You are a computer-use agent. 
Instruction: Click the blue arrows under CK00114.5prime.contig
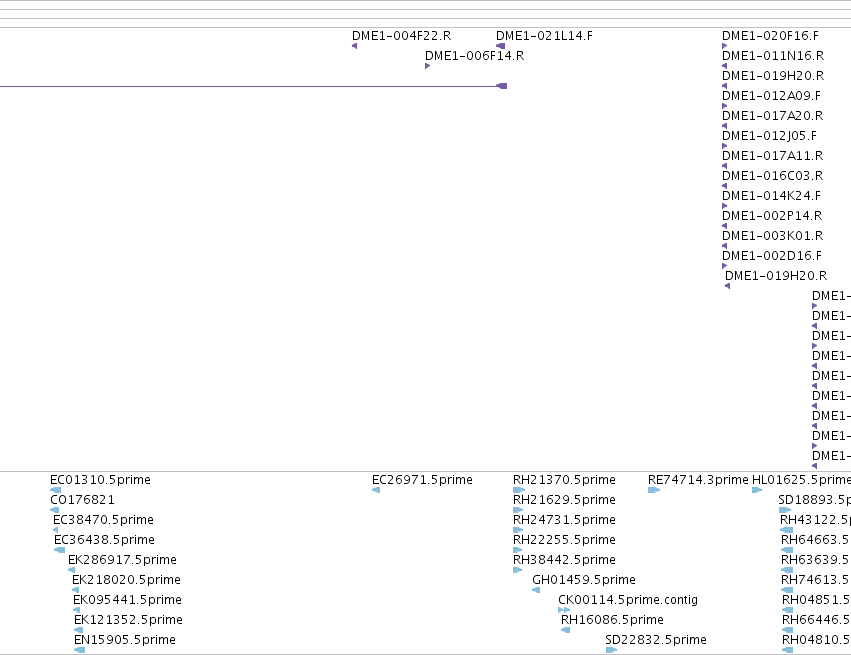coord(564,610)
